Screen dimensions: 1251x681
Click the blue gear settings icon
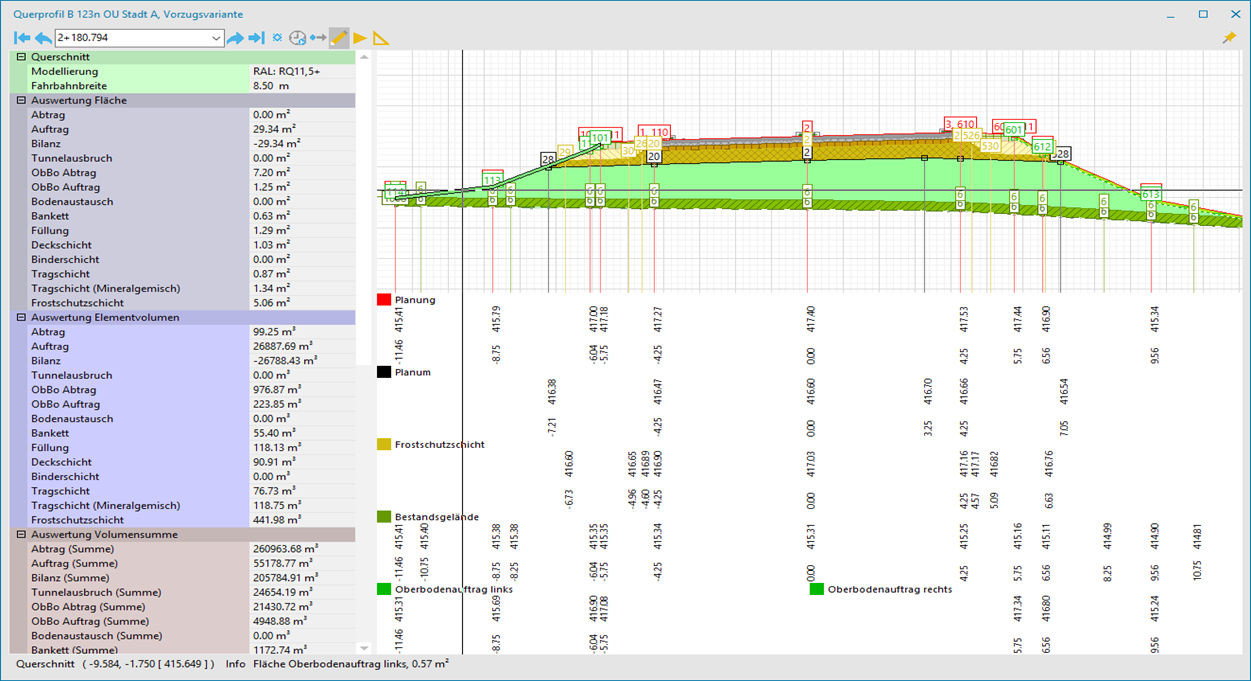click(x=277, y=38)
